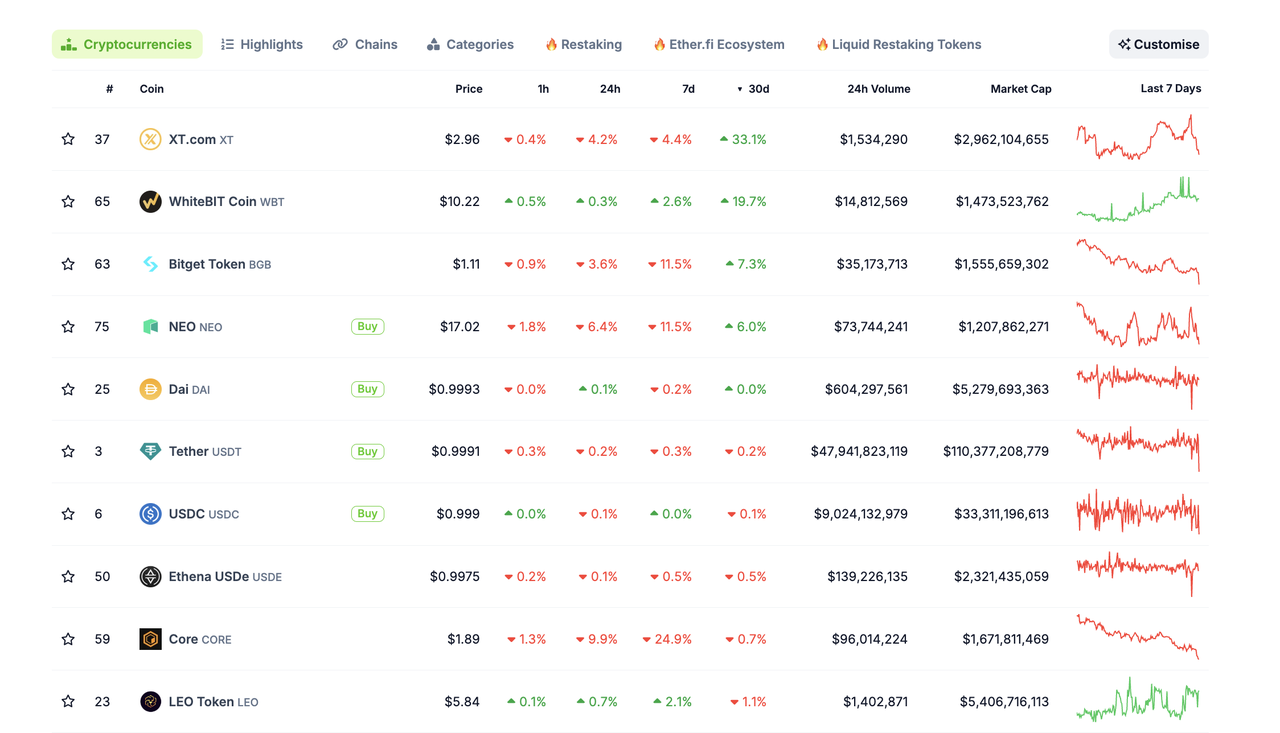Image resolution: width=1280 pixels, height=733 pixels.
Task: Click the Bitget Token logo icon
Action: (150, 264)
